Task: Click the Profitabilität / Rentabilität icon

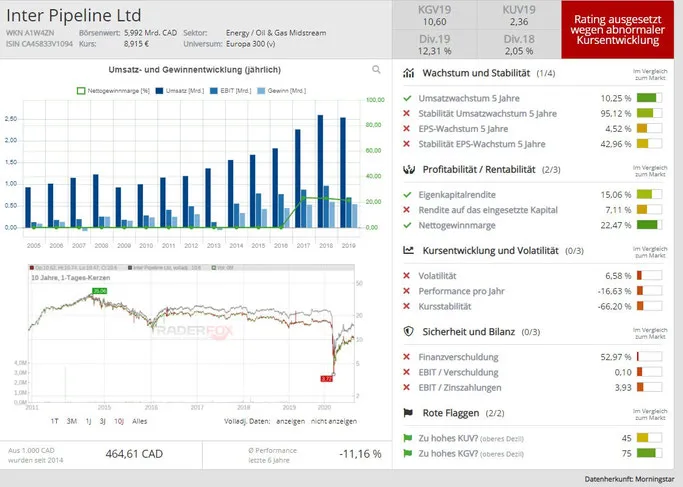Action: pyautogui.click(x=409, y=169)
